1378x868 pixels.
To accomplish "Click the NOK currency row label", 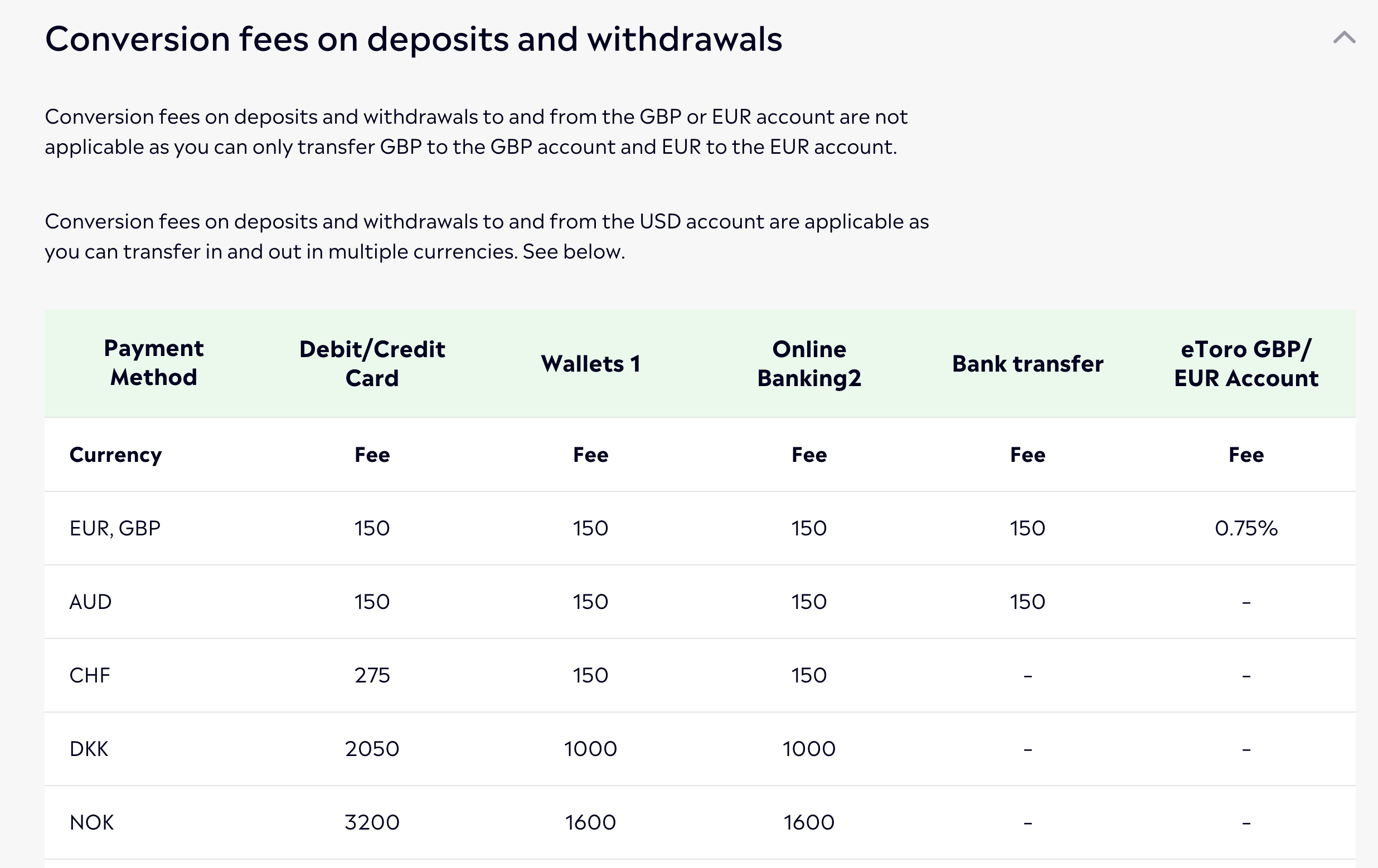I will [x=91, y=822].
